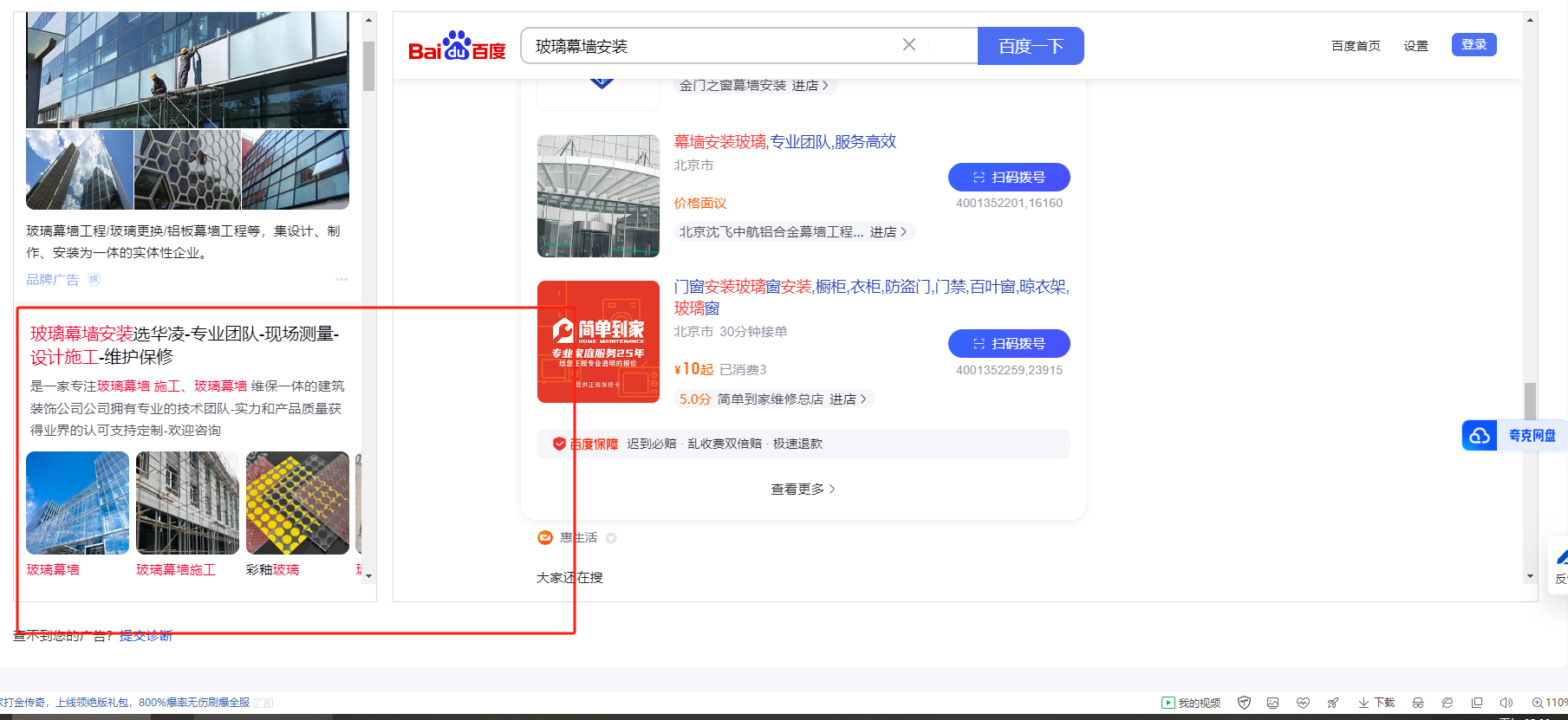This screenshot has height=720, width=1568.
Task: Click the picture icon in status bar
Action: pyautogui.click(x=1272, y=703)
